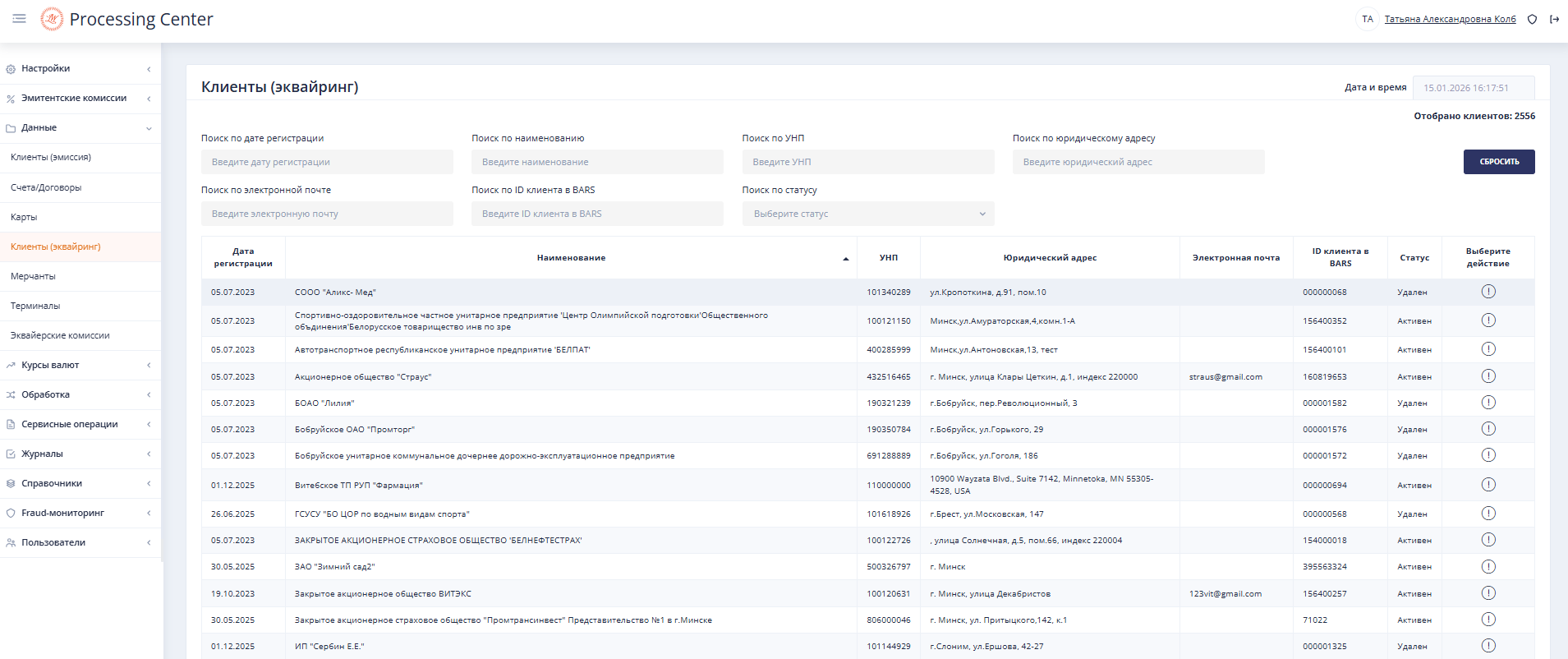Click the registration date search field
1568x659 pixels.
point(327,162)
